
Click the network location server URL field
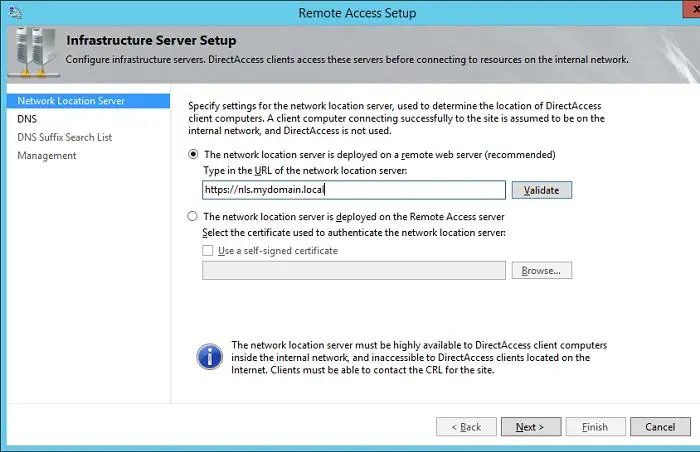(x=353, y=189)
